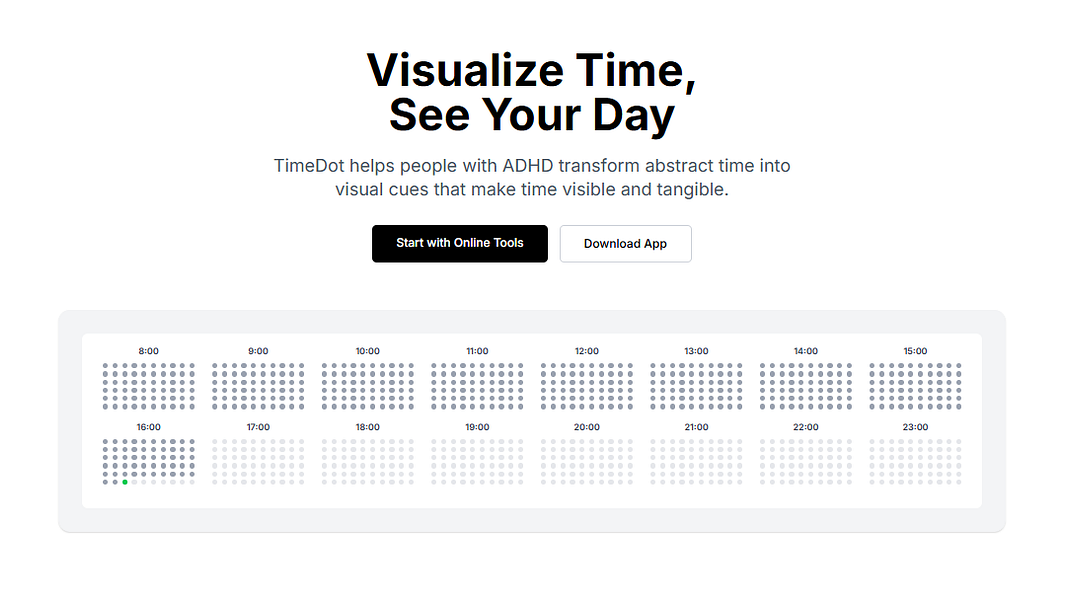
Task: Select the 19:00 dot grid
Action: (477, 460)
